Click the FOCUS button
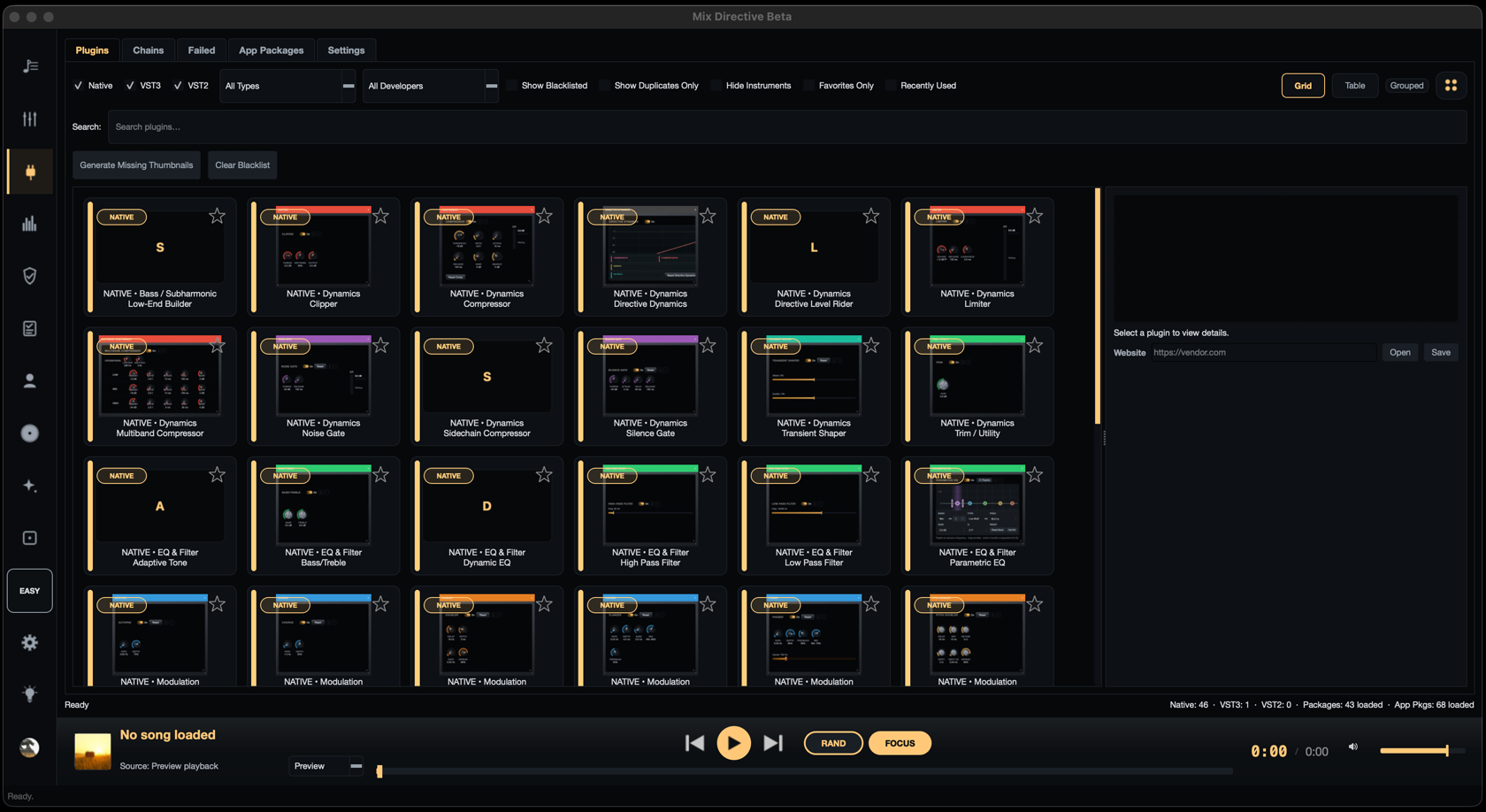Screen dimensions: 1486x812 [x=900, y=743]
